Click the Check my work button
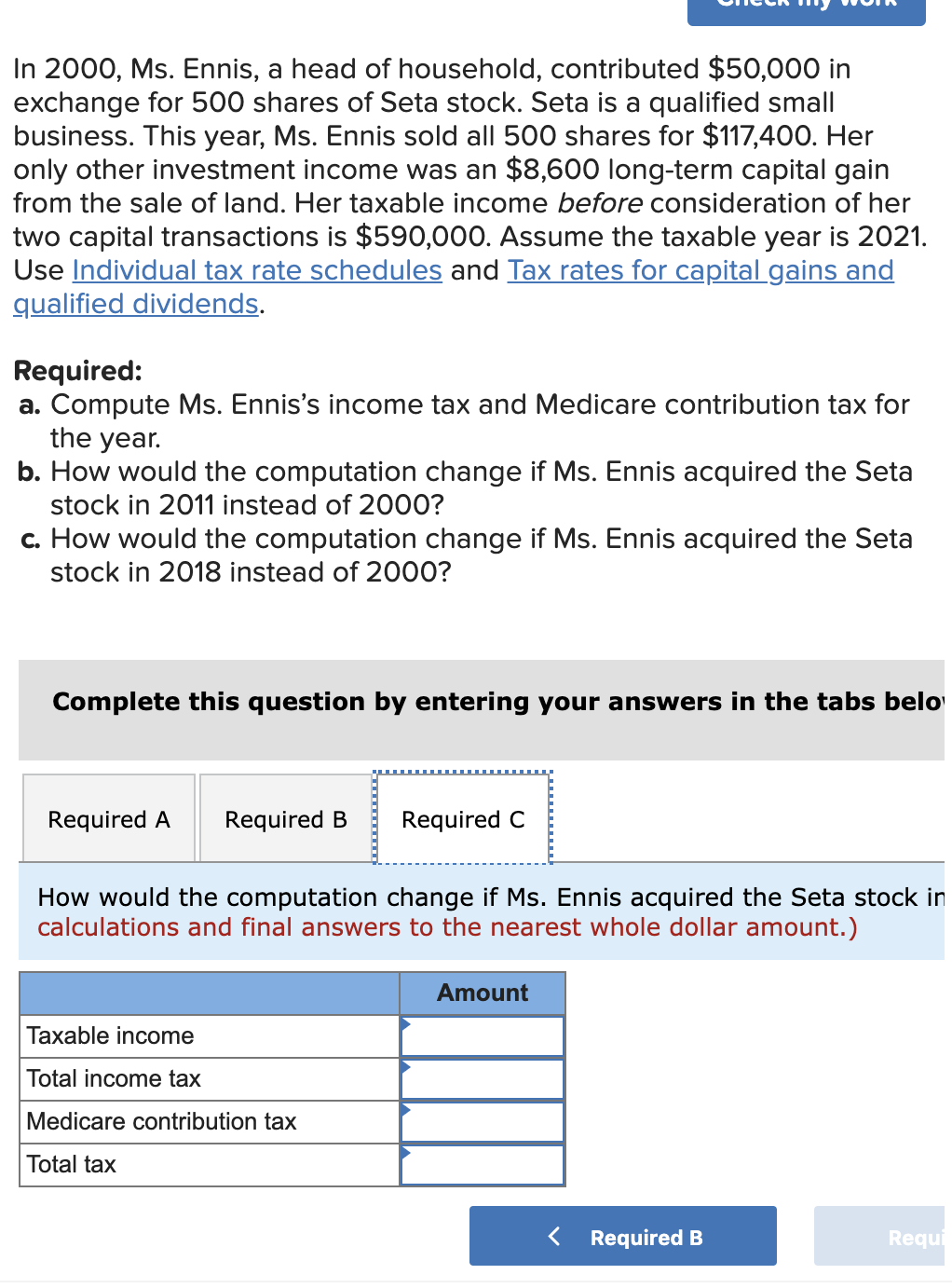Image resolution: width=952 pixels, height=1288 pixels. pyautogui.click(x=807, y=9)
